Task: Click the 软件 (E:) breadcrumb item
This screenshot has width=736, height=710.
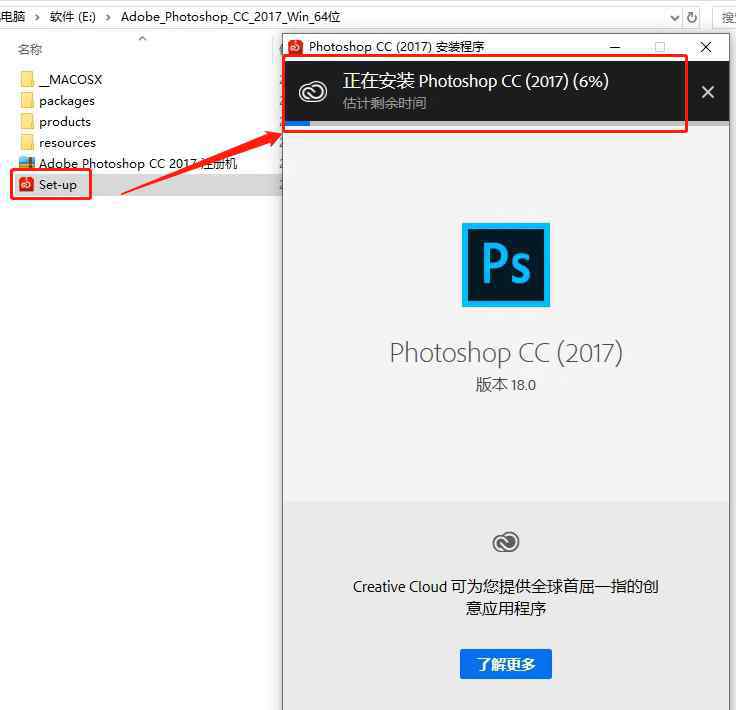Action: click(75, 17)
